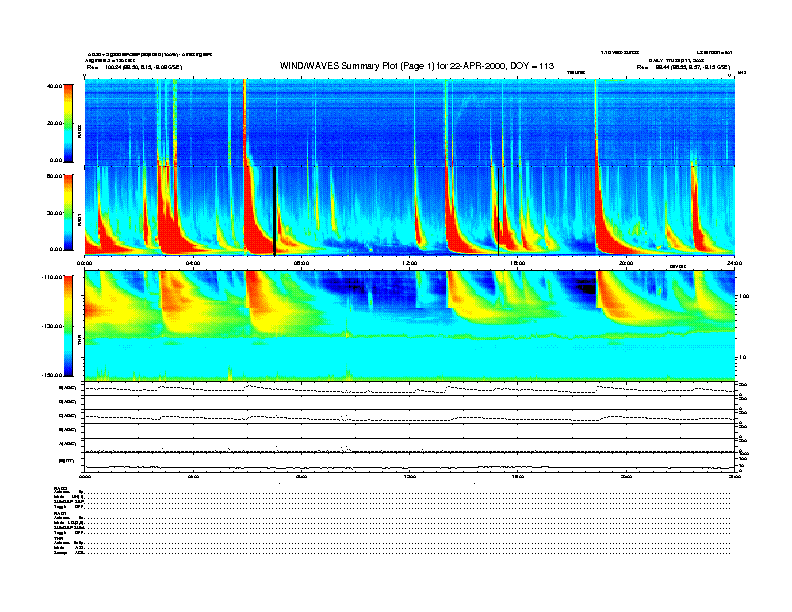
Task: Click the -150.00 label on TNR scale
Action: (x=51, y=375)
